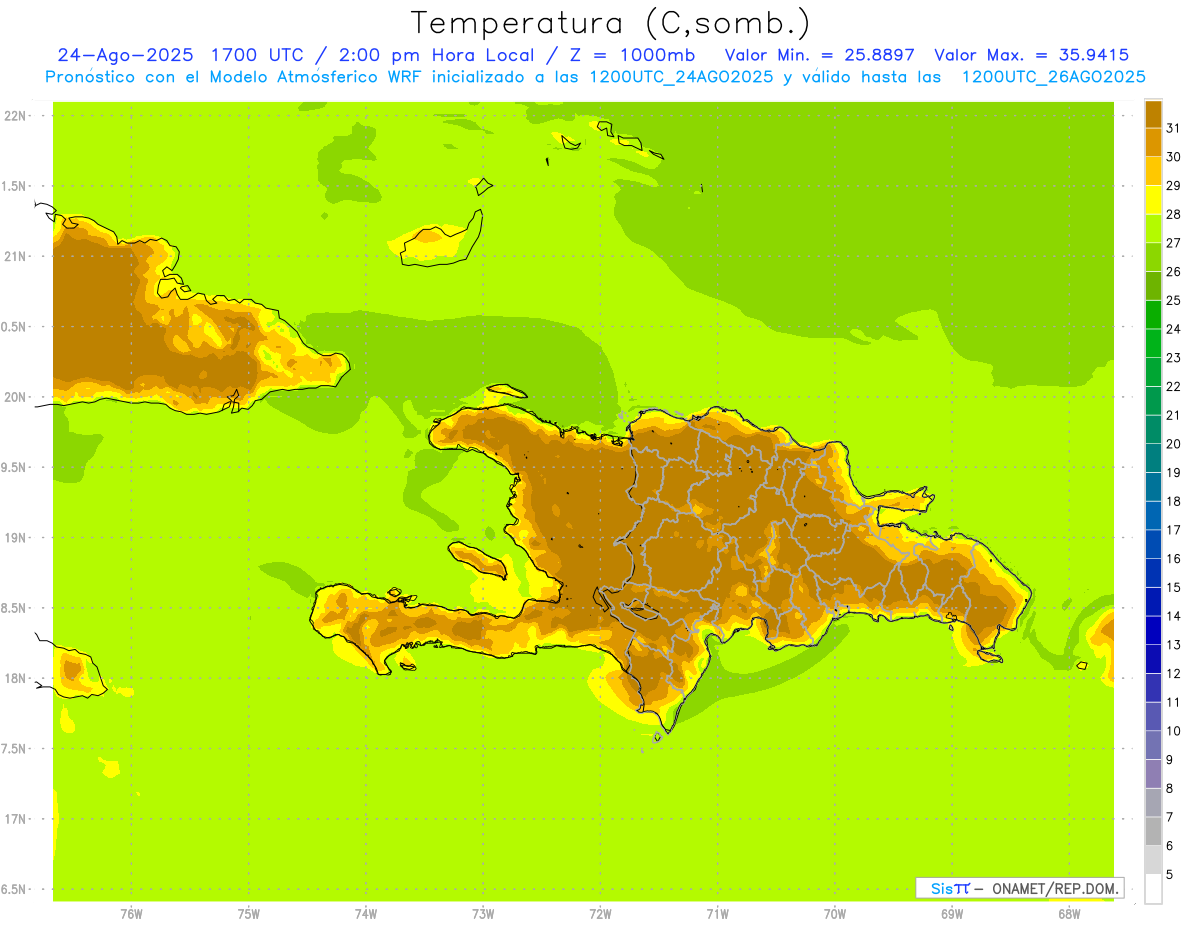Click the '19N' latitude label
Viewport: 1200px width, 927px height.
pos(15,538)
